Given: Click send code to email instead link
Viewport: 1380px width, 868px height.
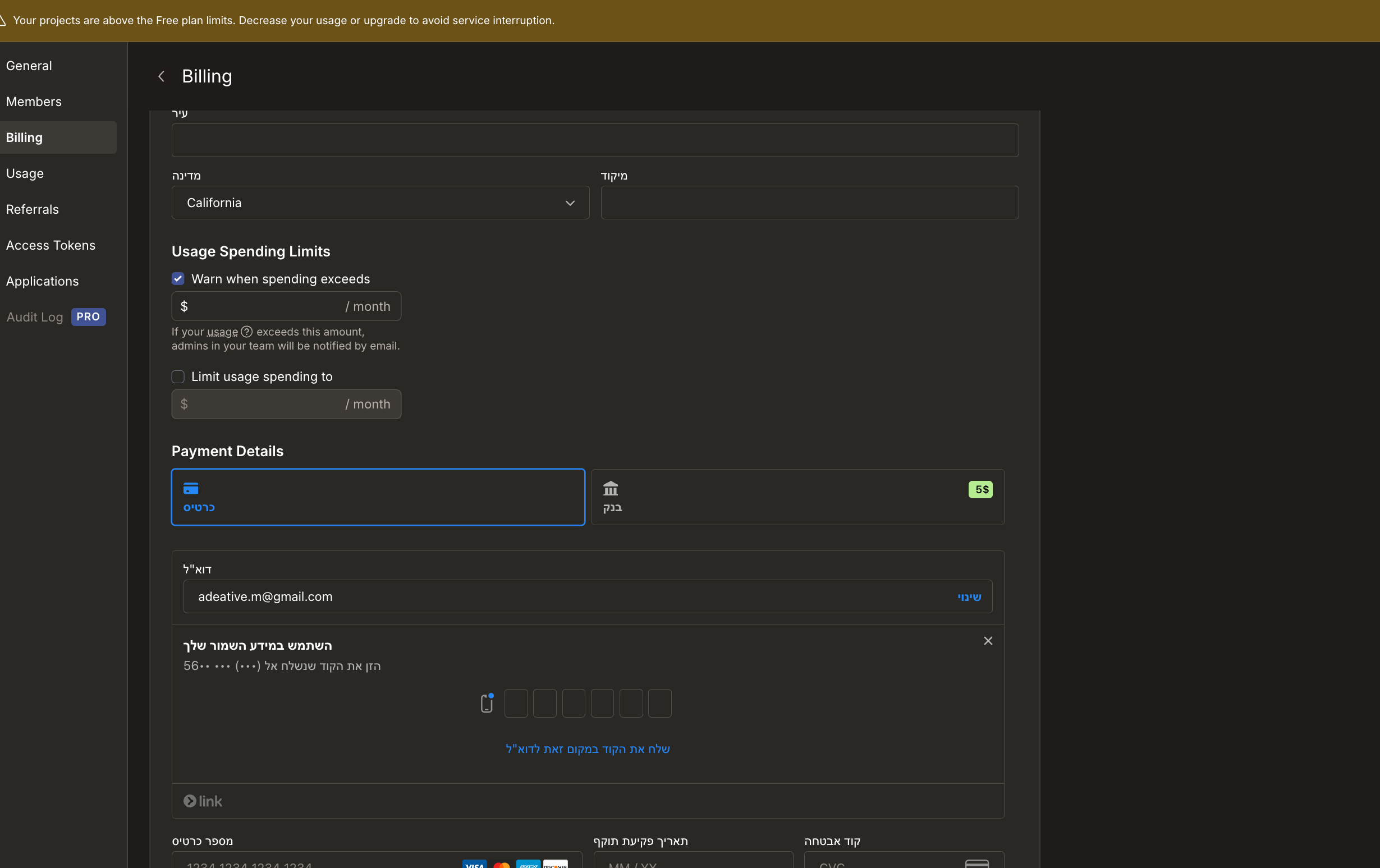Looking at the screenshot, I should click(x=588, y=749).
